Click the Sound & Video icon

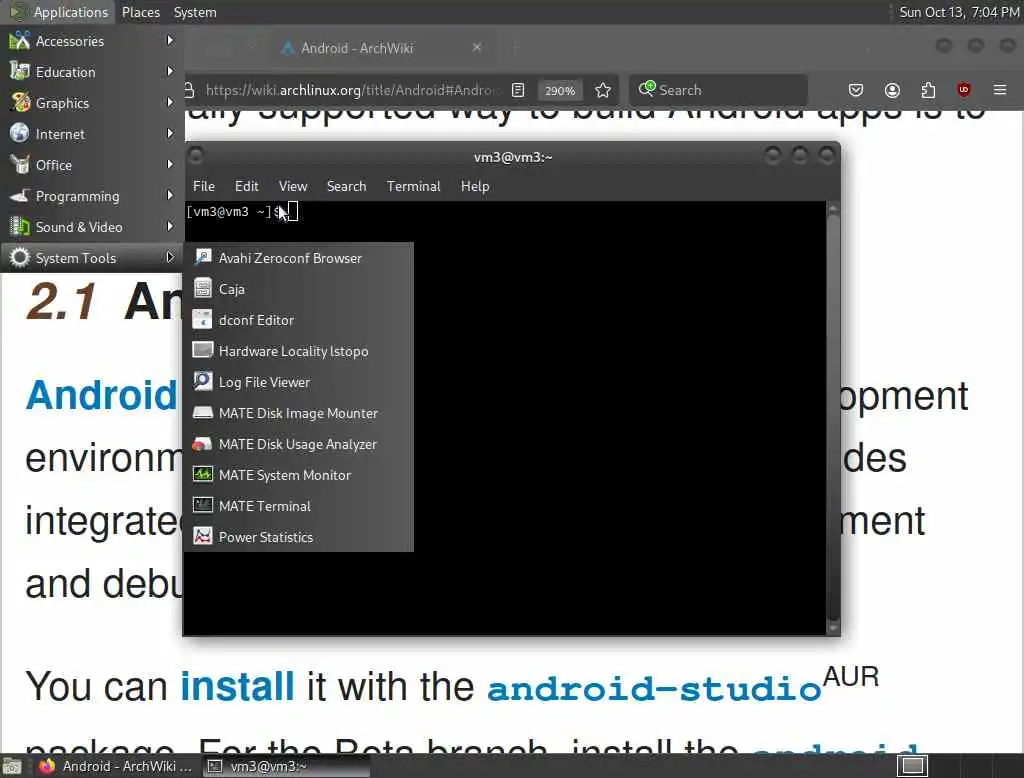[x=20, y=227]
